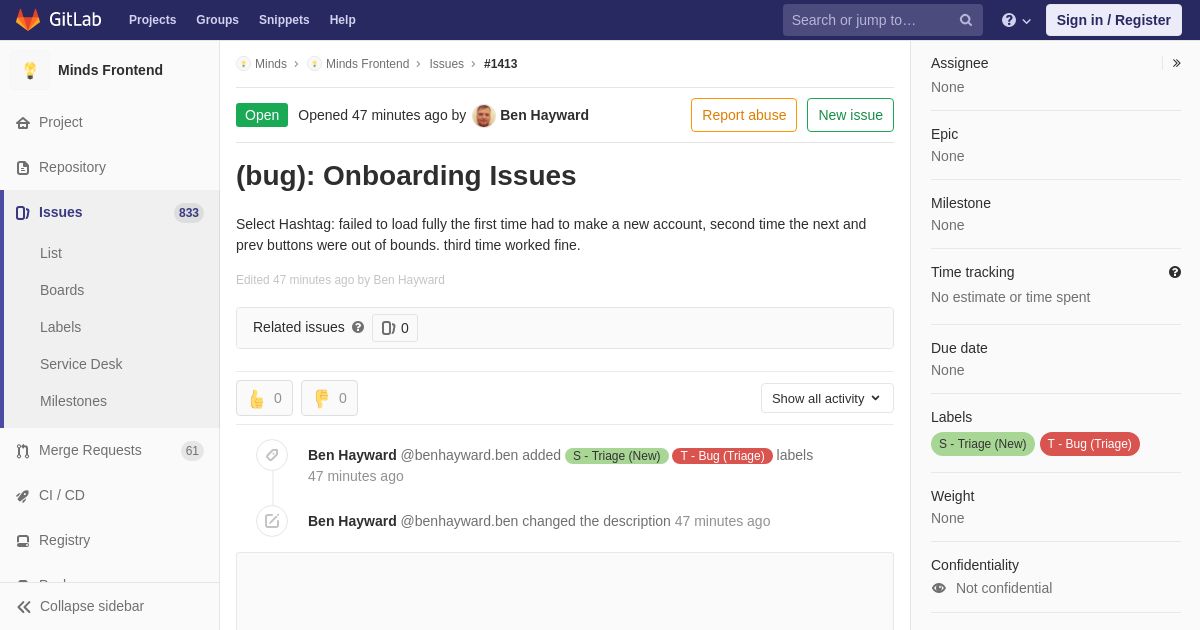Click the Collapse sidebar button
This screenshot has height=630, width=1200.
coord(110,606)
